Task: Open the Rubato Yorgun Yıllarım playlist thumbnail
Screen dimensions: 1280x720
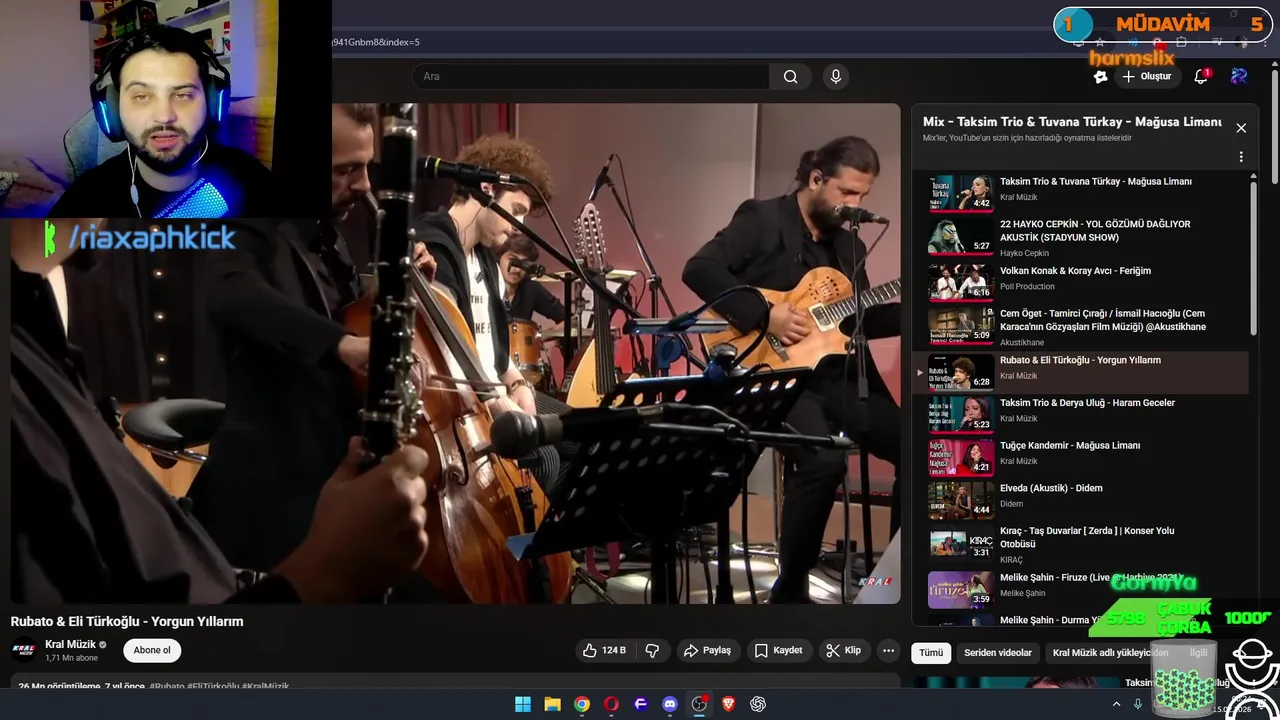Action: (x=961, y=371)
